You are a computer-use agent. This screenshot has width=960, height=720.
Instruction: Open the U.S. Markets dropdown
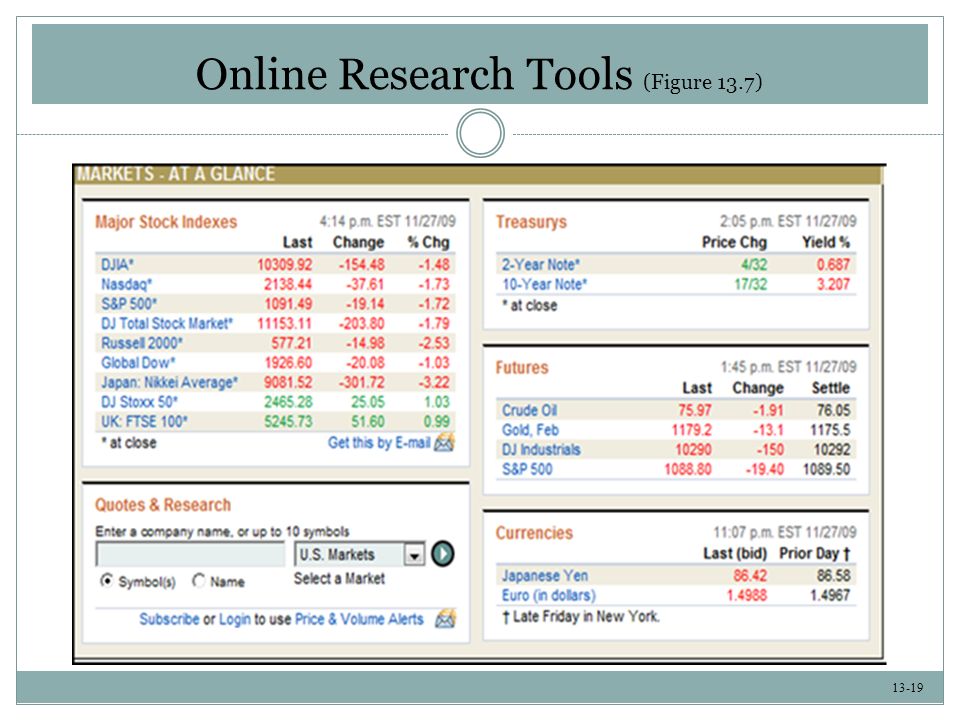pyautogui.click(x=359, y=555)
